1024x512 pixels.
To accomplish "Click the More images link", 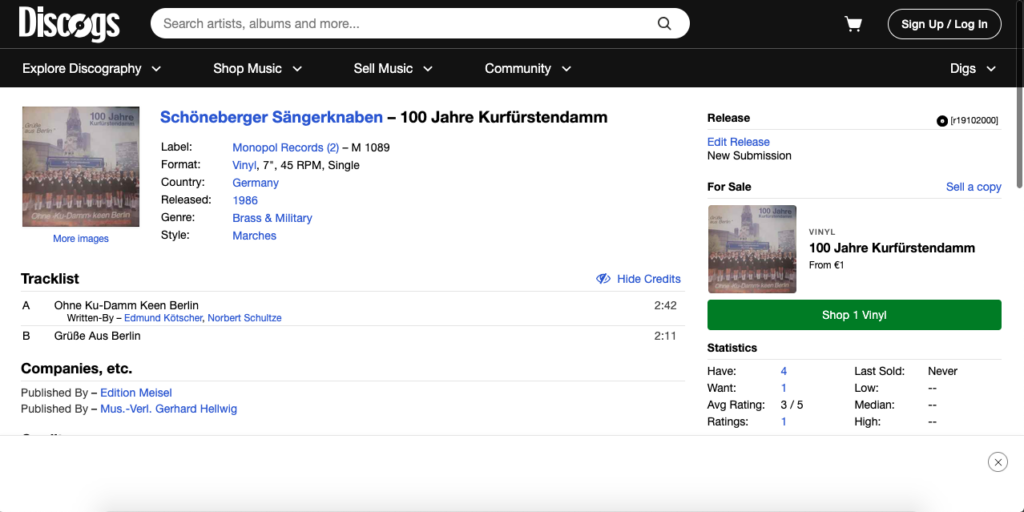I will point(80,239).
